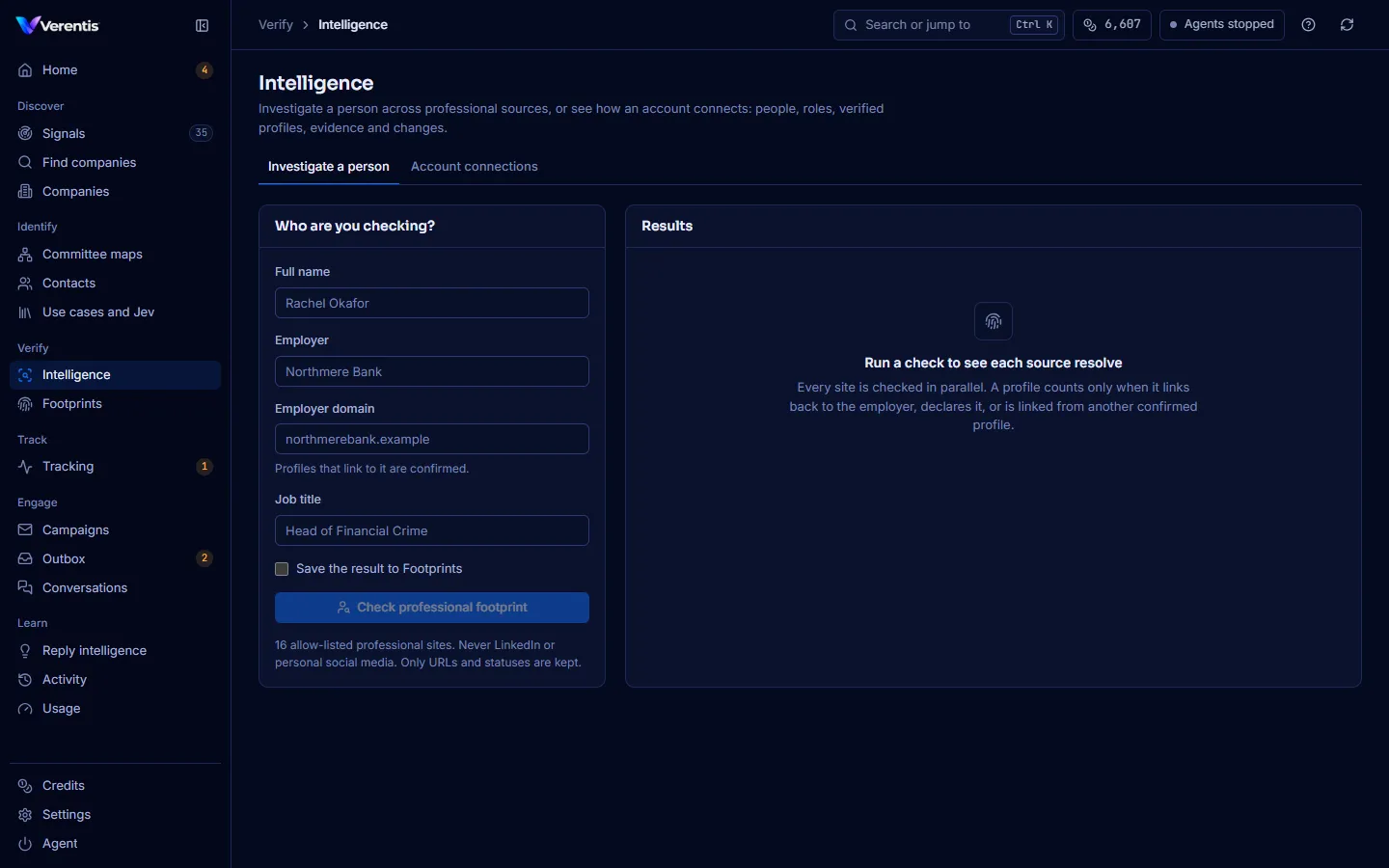
Task: Open Use cases and Jev
Action: click(x=115, y=312)
